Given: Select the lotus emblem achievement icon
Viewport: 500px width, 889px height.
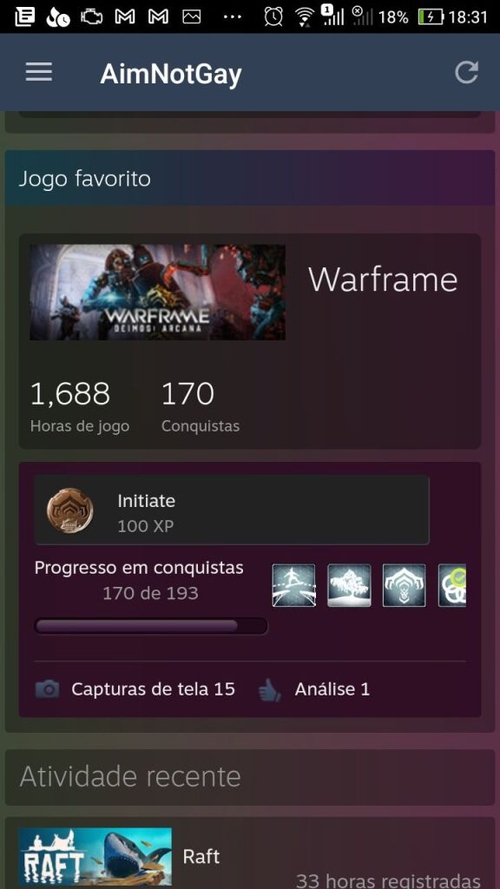Looking at the screenshot, I should click(404, 585).
